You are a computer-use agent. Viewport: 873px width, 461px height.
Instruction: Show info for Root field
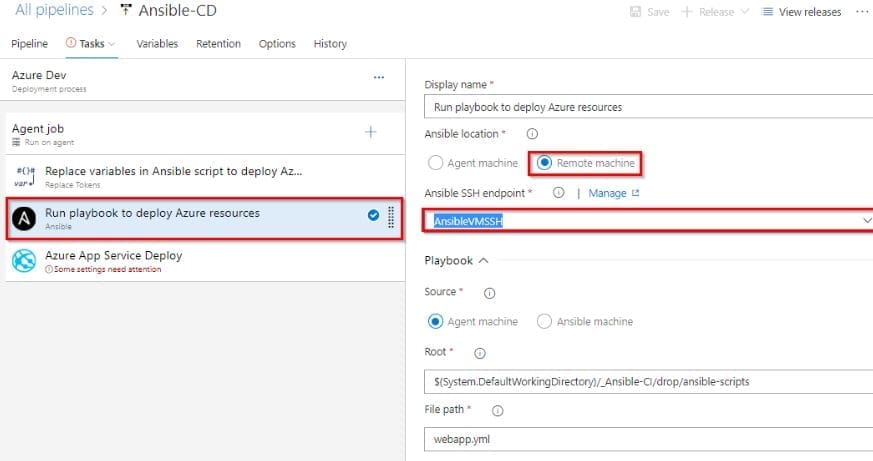pos(479,353)
